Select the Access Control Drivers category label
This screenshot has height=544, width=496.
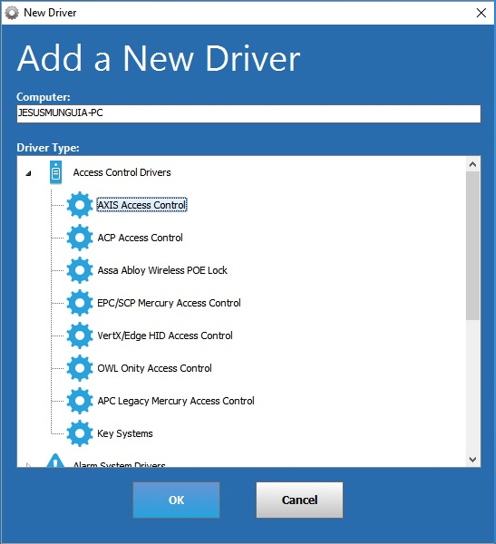[122, 172]
